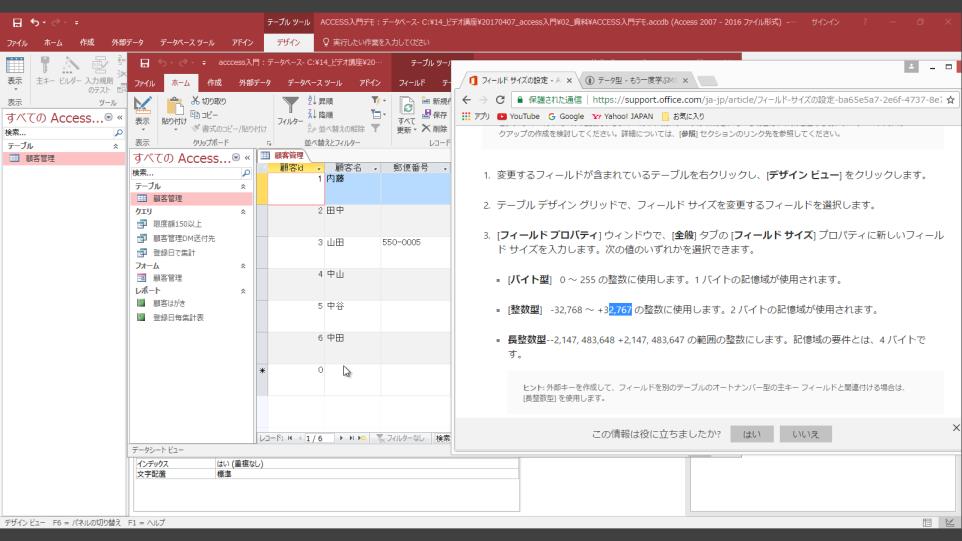
Task: Click すべて更新 refresh all icon
Action: [x=406, y=115]
